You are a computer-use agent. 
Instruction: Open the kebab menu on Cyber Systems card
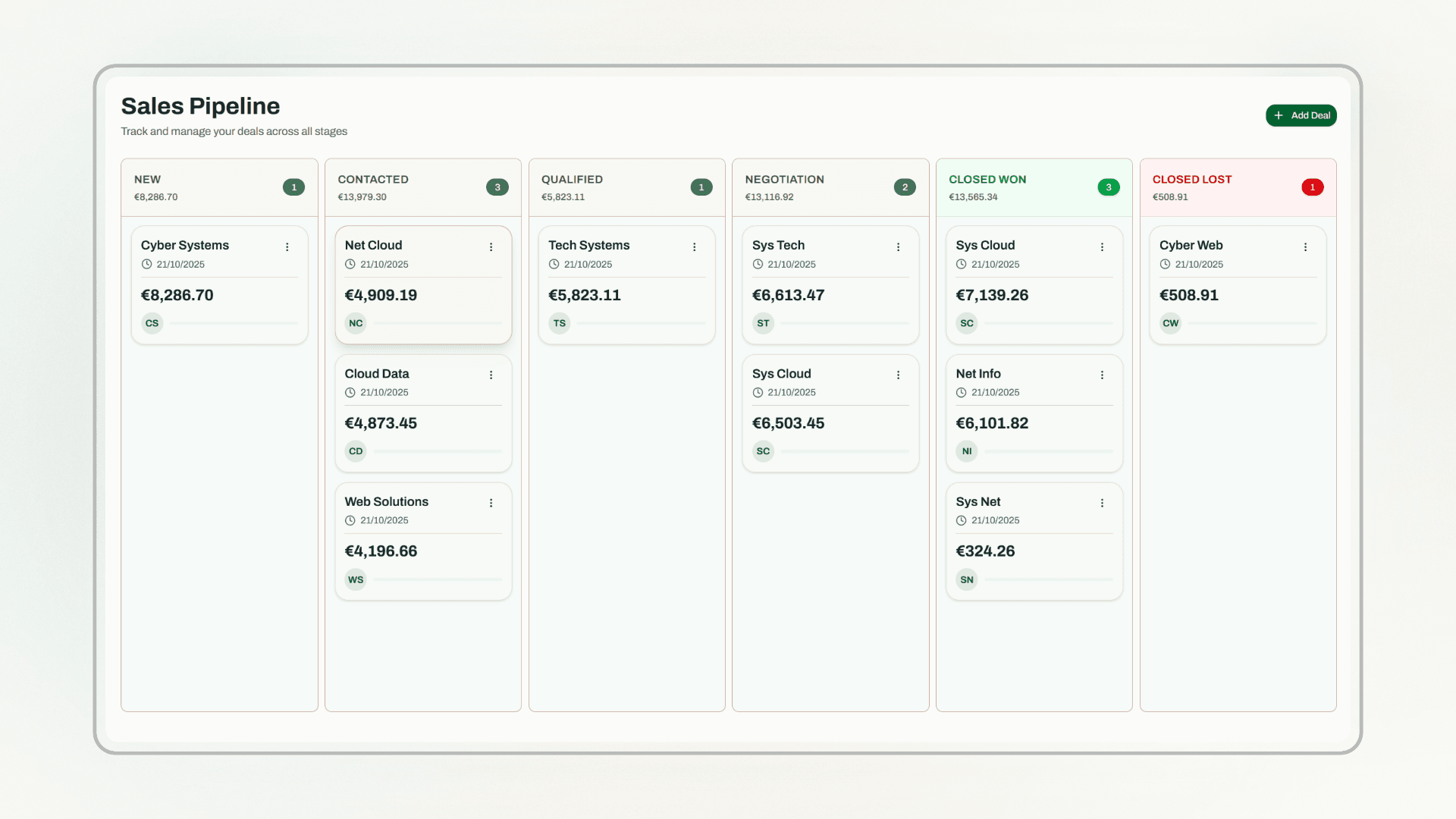287,246
